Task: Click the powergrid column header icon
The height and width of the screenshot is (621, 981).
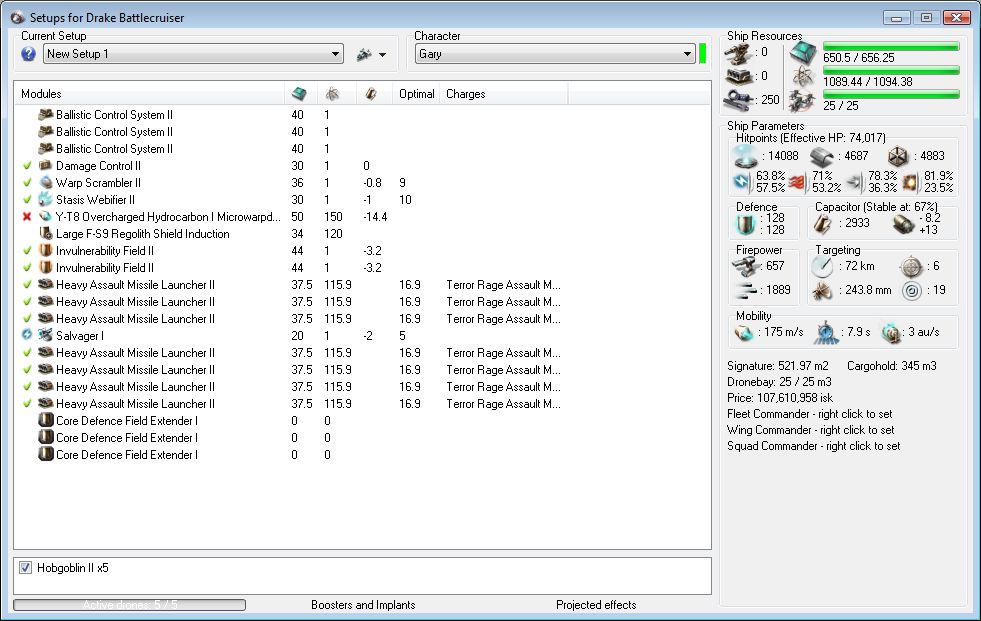Action: tap(331, 94)
